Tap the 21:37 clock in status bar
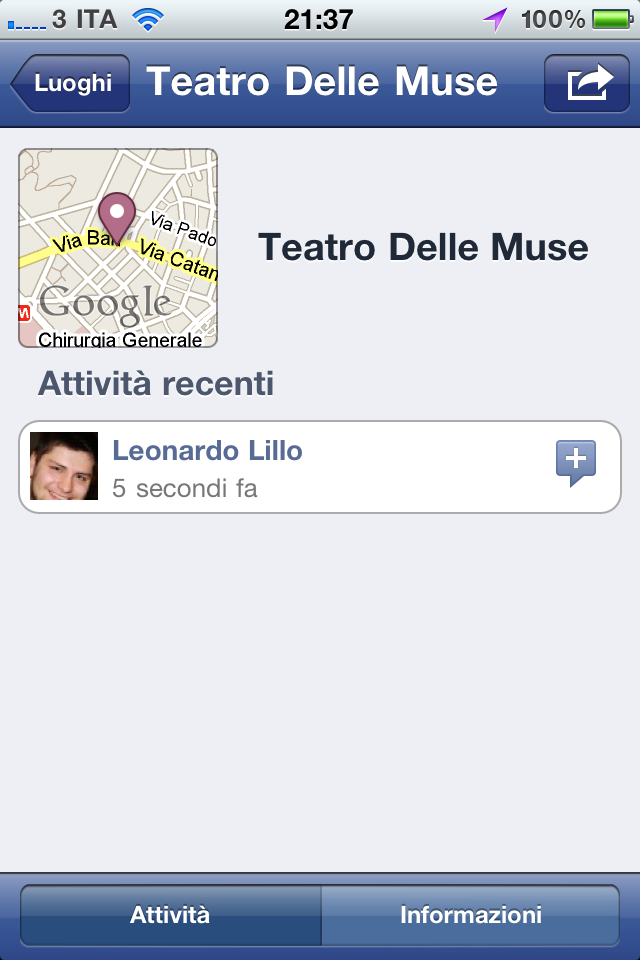This screenshot has height=960, width=640. click(x=318, y=20)
